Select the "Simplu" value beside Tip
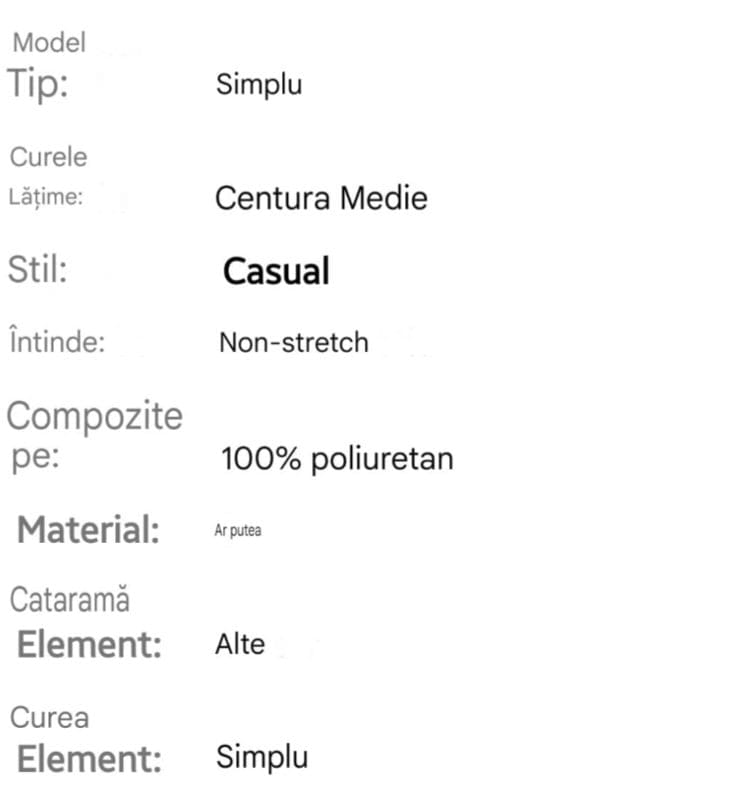Image resolution: width=746 pixels, height=805 pixels. click(258, 85)
